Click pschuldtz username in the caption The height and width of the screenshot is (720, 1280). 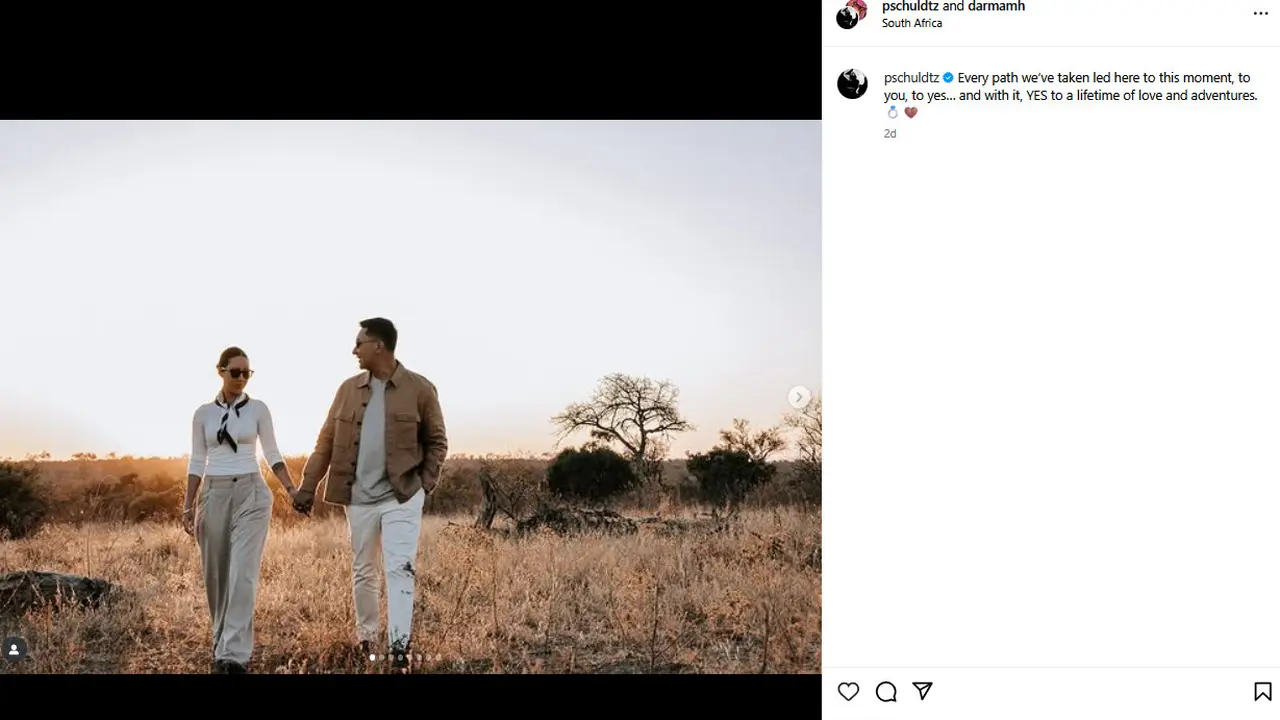[x=911, y=78]
